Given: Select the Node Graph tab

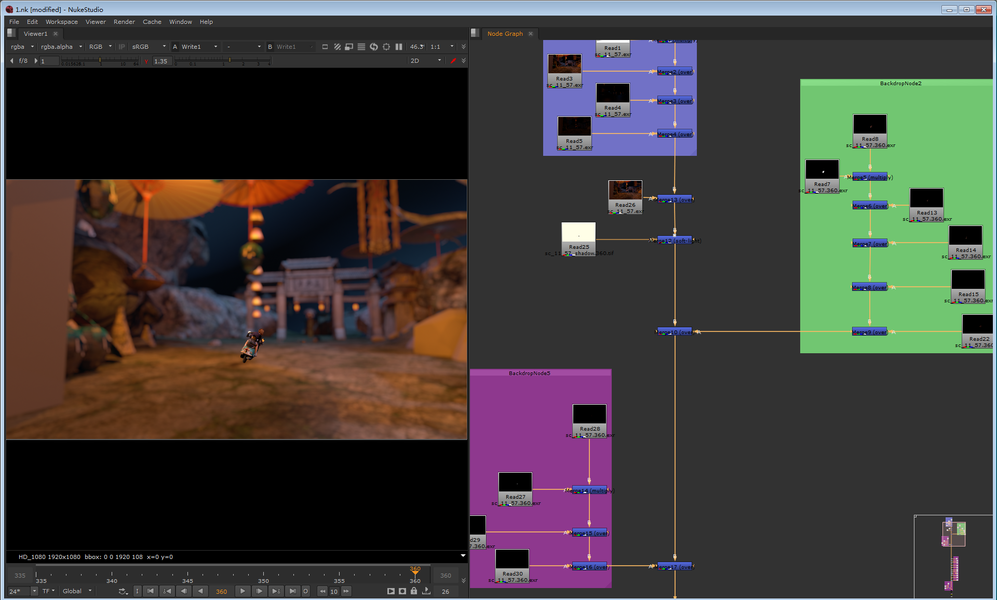Looking at the screenshot, I should tap(505, 34).
